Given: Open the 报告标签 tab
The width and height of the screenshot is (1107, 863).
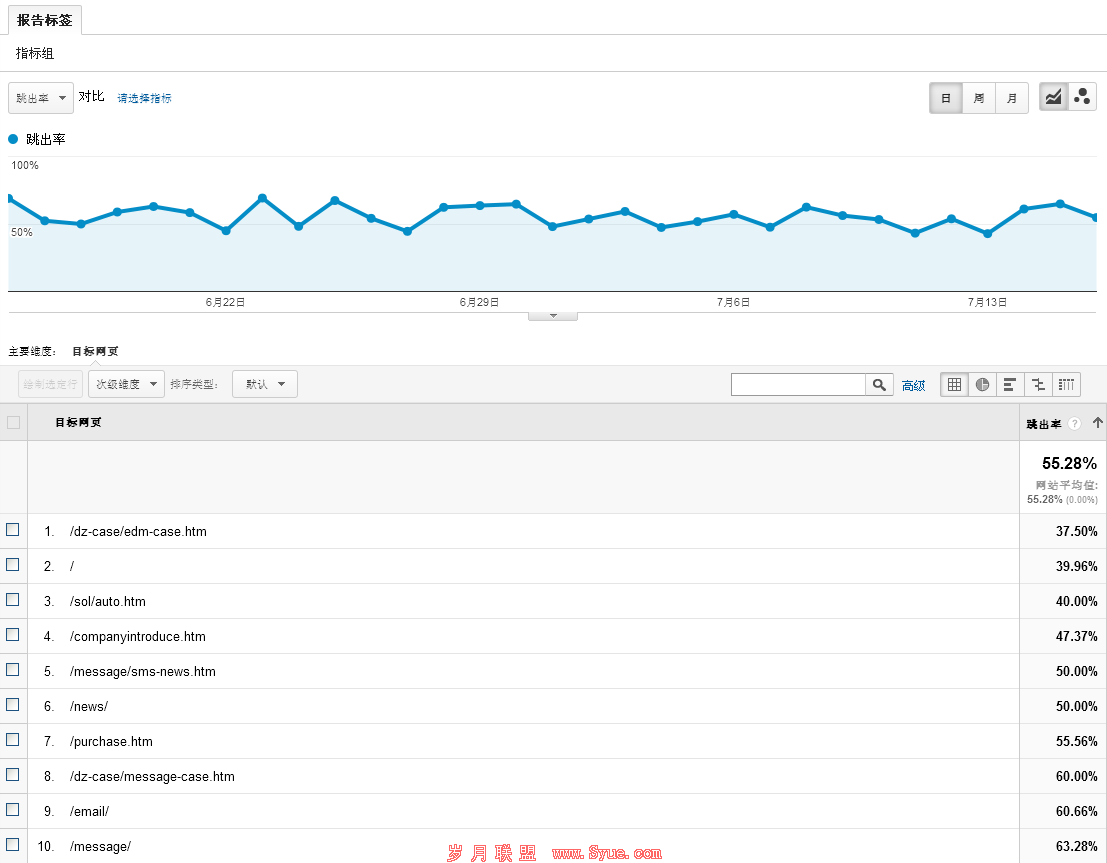Looking at the screenshot, I should pyautogui.click(x=44, y=20).
